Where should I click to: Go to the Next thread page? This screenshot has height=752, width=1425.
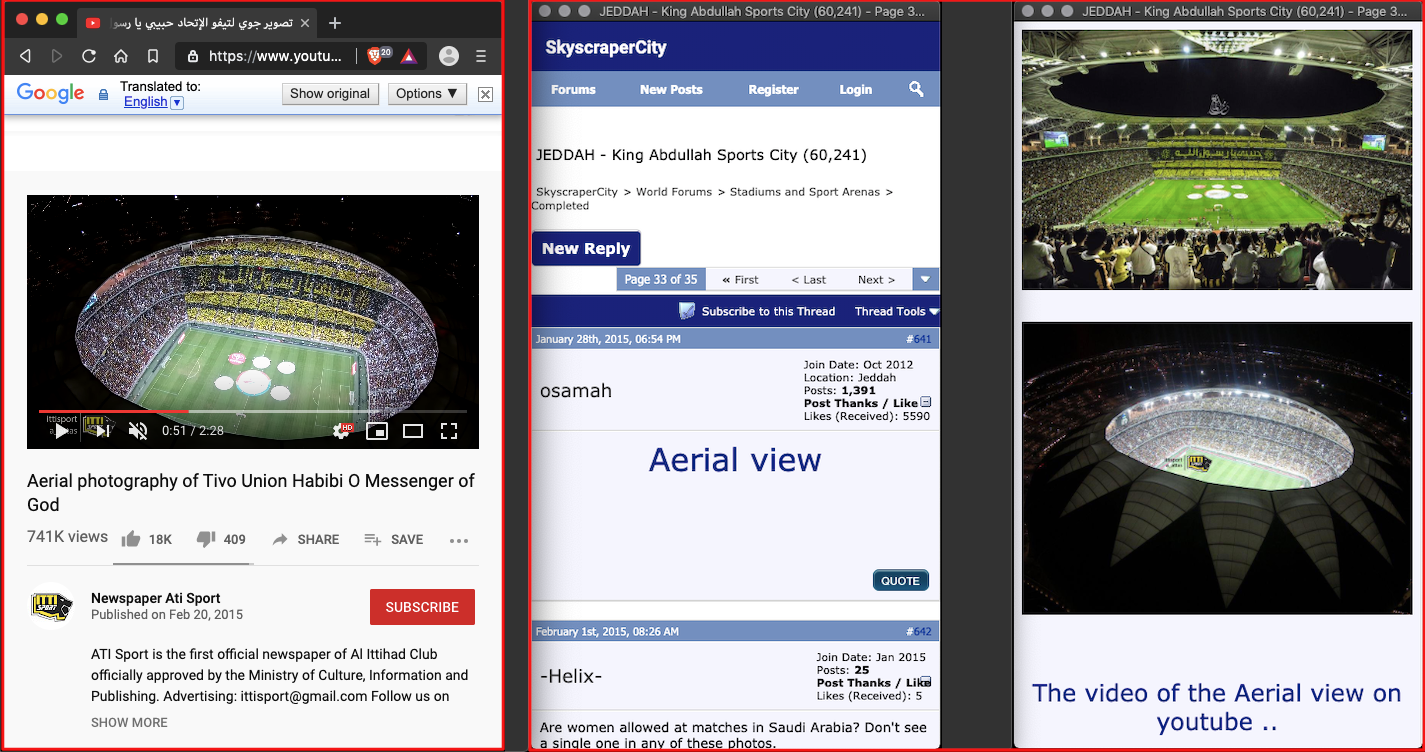(876, 280)
